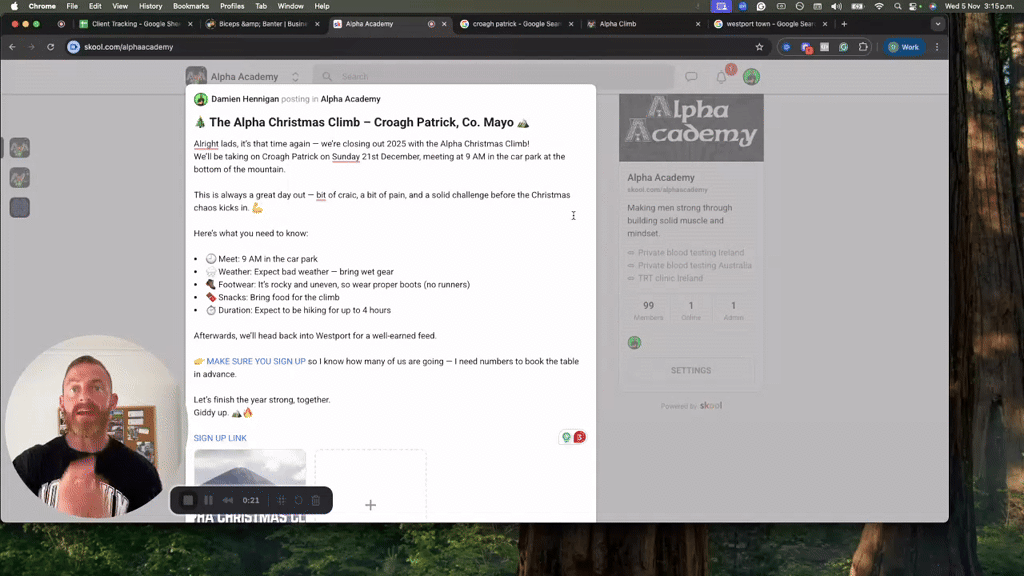The height and width of the screenshot is (576, 1024).
Task: Open the History menu
Action: coord(150,6)
